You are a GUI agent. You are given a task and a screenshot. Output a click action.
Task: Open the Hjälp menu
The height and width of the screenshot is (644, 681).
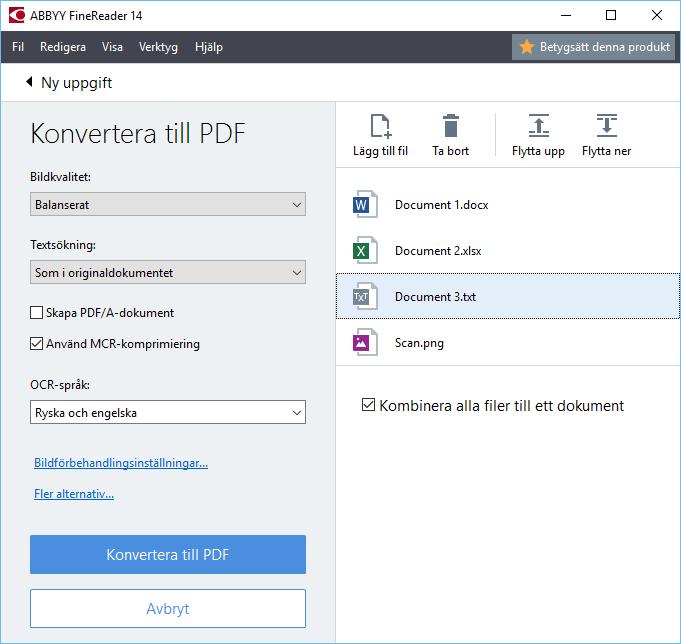pyautogui.click(x=209, y=47)
